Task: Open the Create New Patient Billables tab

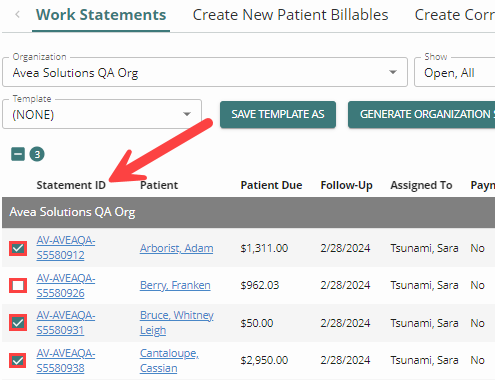Action: pos(290,15)
